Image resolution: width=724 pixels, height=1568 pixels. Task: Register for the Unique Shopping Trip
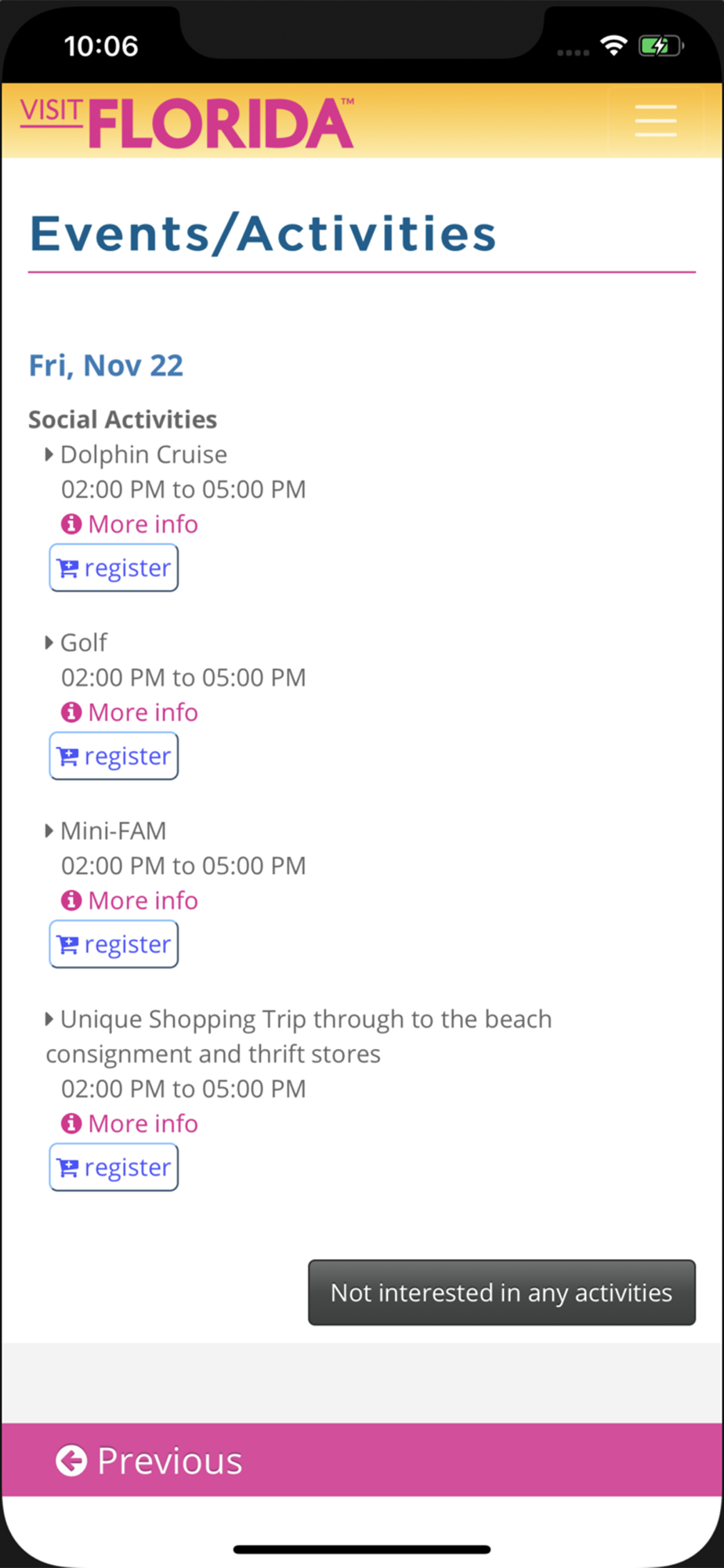[x=114, y=1167]
